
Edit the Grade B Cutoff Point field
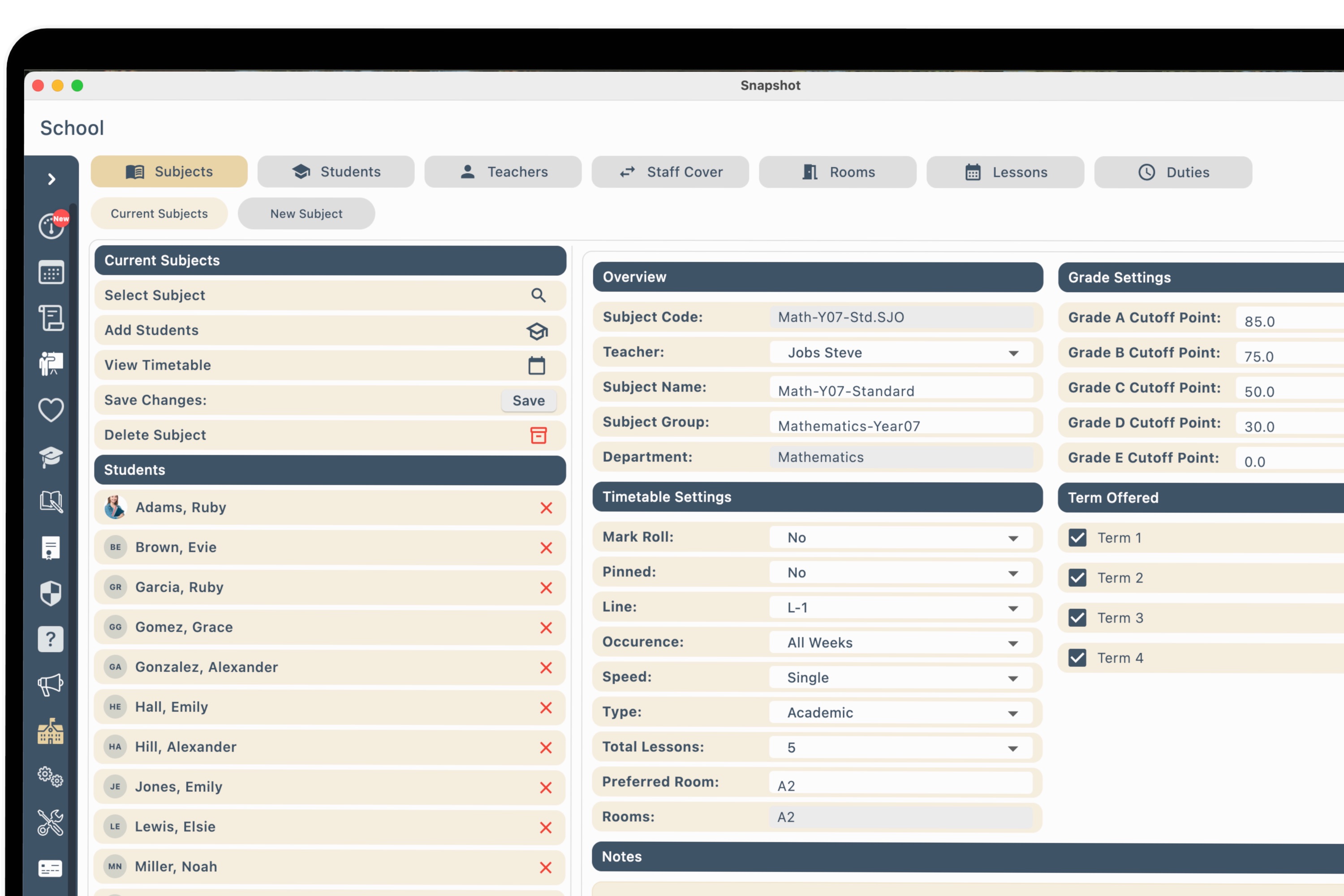pyautogui.click(x=1290, y=353)
